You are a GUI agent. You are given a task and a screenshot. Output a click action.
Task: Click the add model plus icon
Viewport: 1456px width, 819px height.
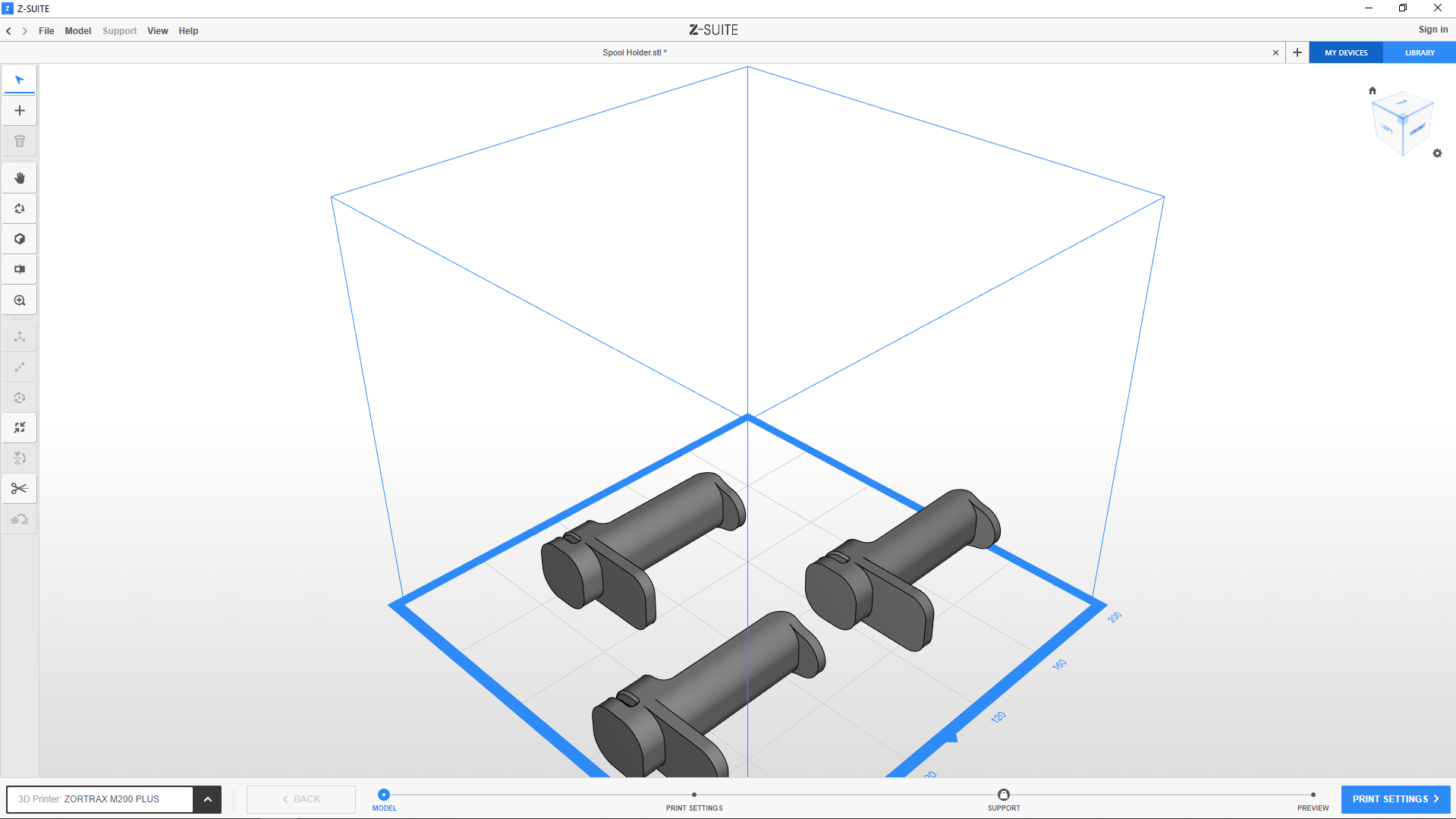(x=20, y=111)
